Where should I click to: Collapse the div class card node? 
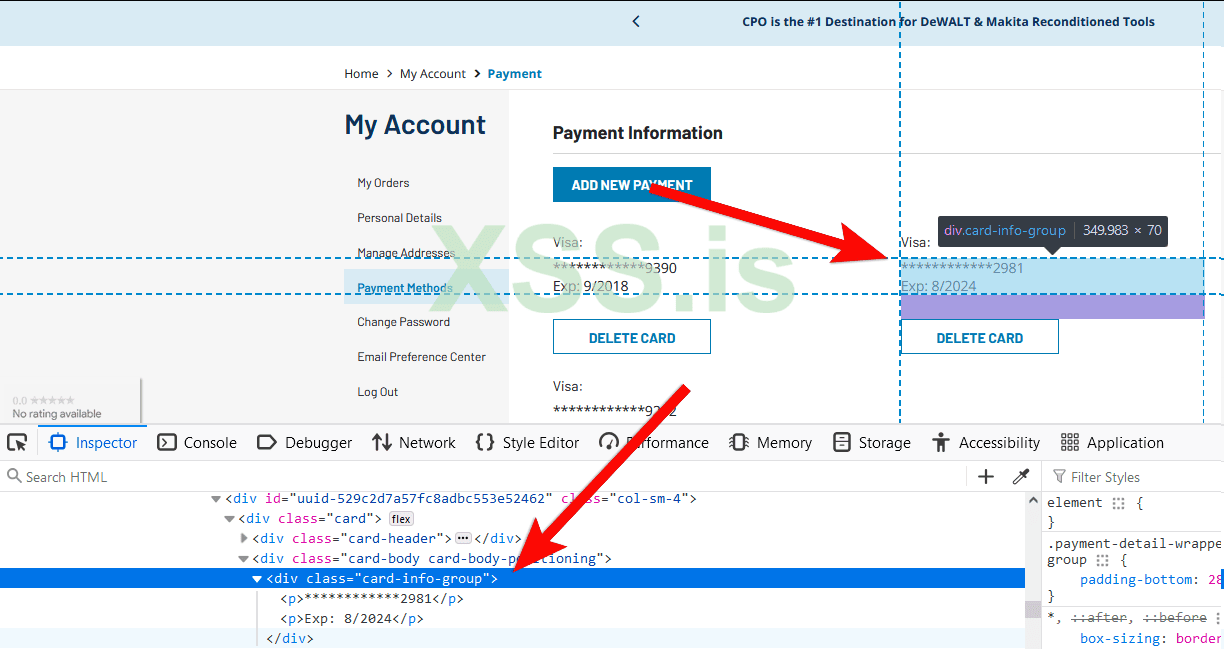(x=230, y=519)
